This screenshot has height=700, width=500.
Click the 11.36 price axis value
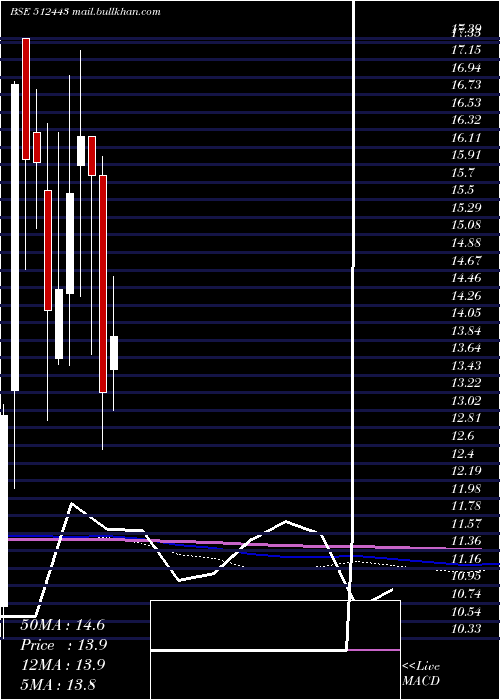(466, 541)
